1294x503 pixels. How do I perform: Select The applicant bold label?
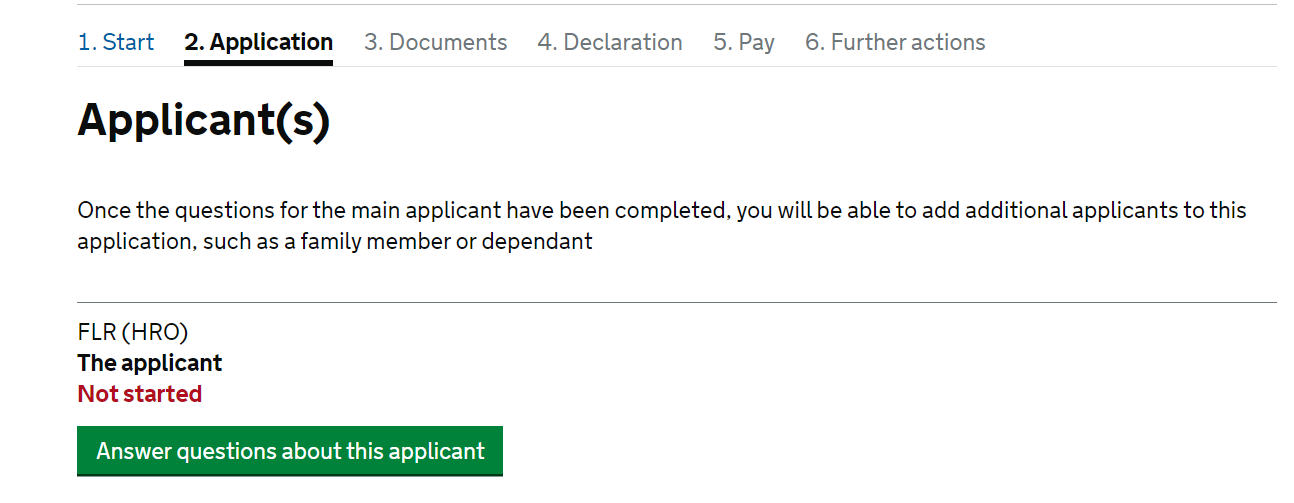click(x=150, y=363)
